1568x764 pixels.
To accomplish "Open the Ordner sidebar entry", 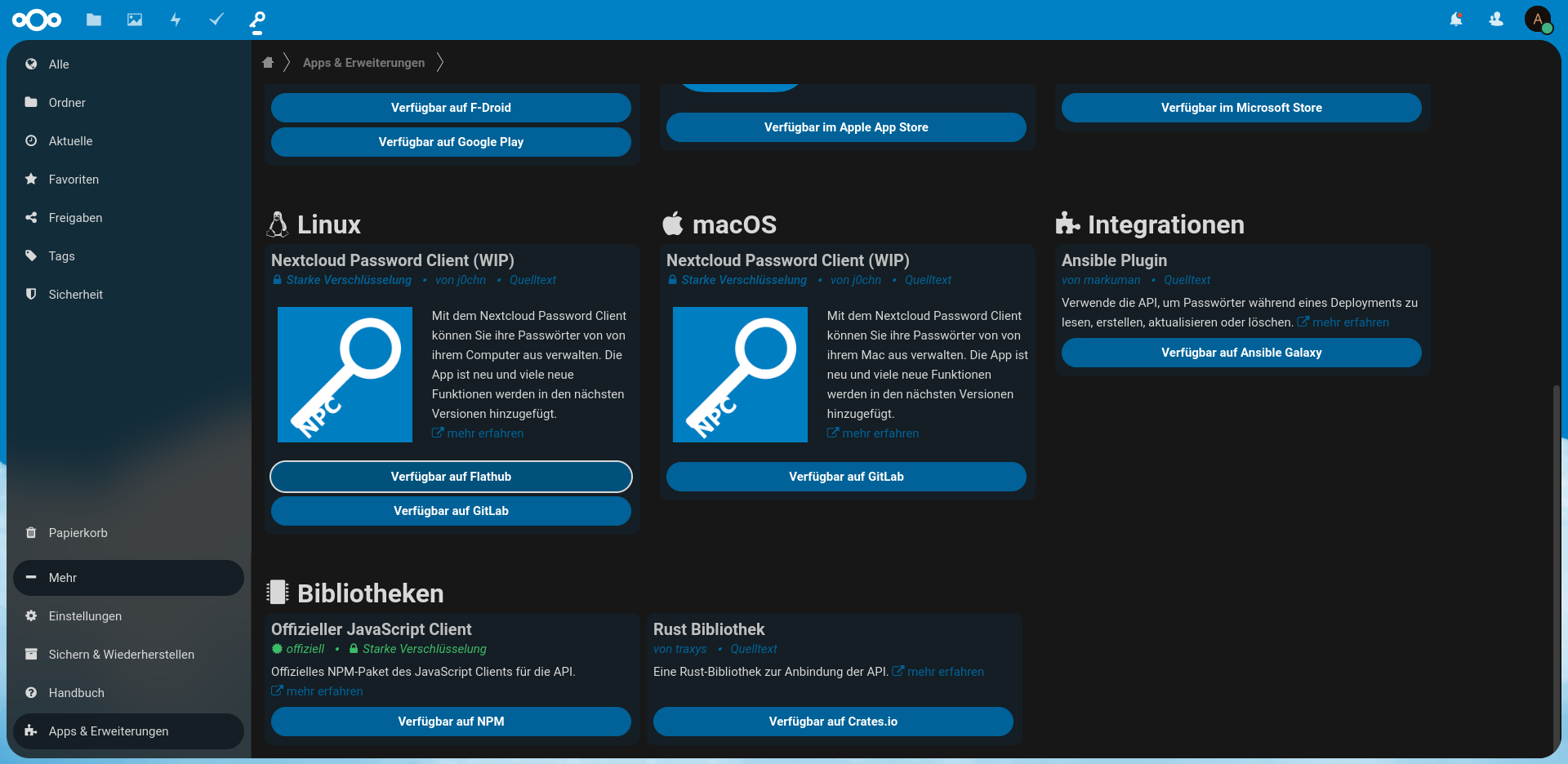I will pos(128,102).
